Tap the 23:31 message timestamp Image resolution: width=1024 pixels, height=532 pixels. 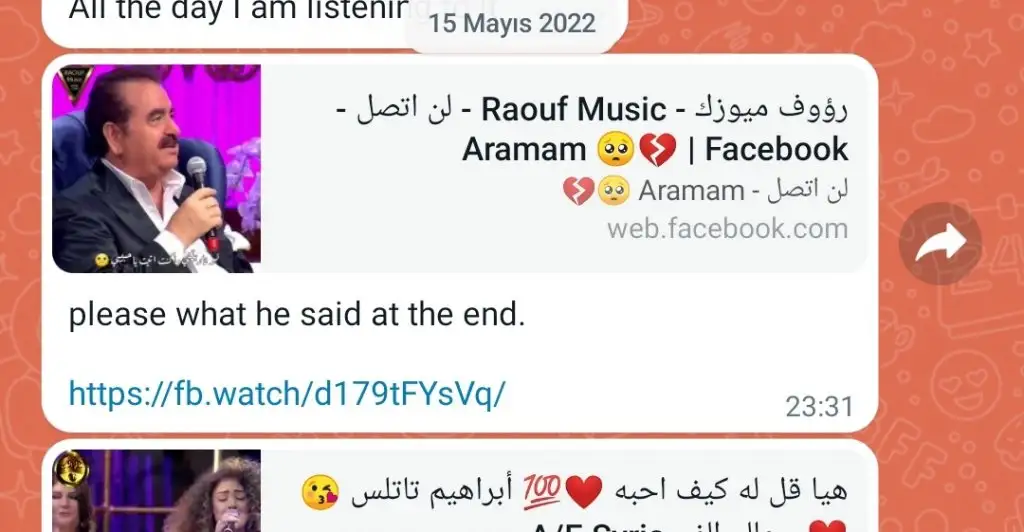click(819, 407)
